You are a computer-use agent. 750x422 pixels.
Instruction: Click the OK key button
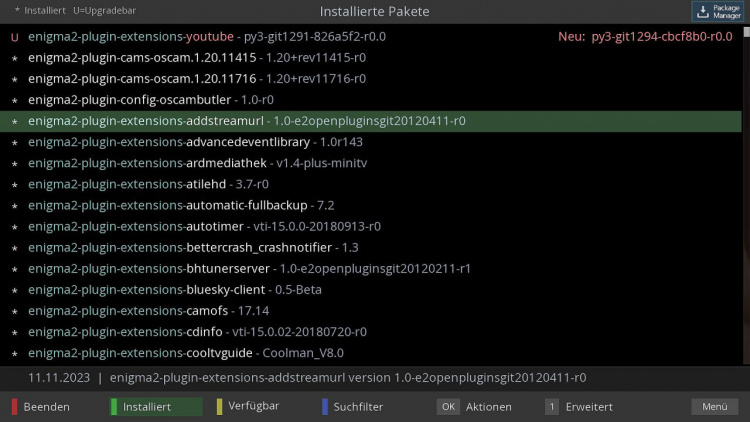[448, 407]
